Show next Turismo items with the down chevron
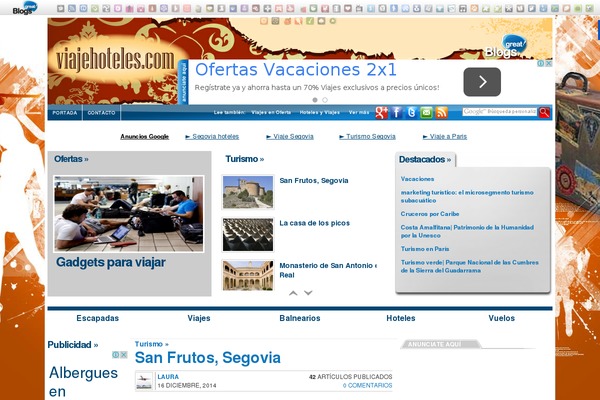600x400 pixels. click(x=308, y=293)
